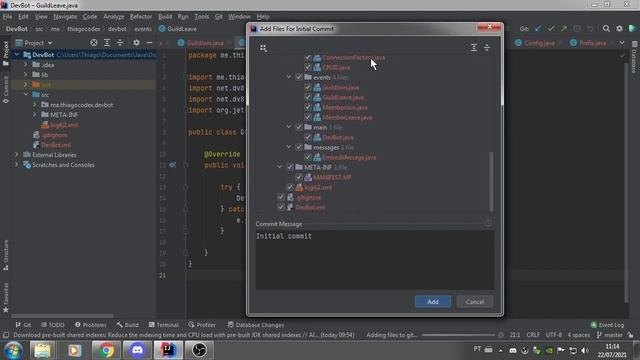Open Chrome from taskbar
Image resolution: width=640 pixels, height=360 pixels.
pyautogui.click(x=106, y=350)
